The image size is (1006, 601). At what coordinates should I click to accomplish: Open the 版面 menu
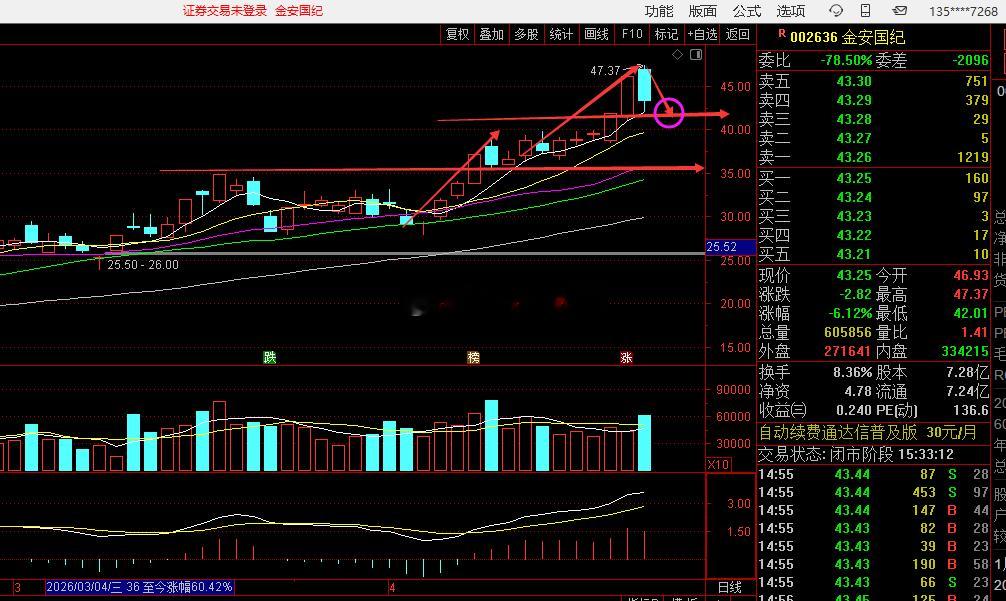703,11
